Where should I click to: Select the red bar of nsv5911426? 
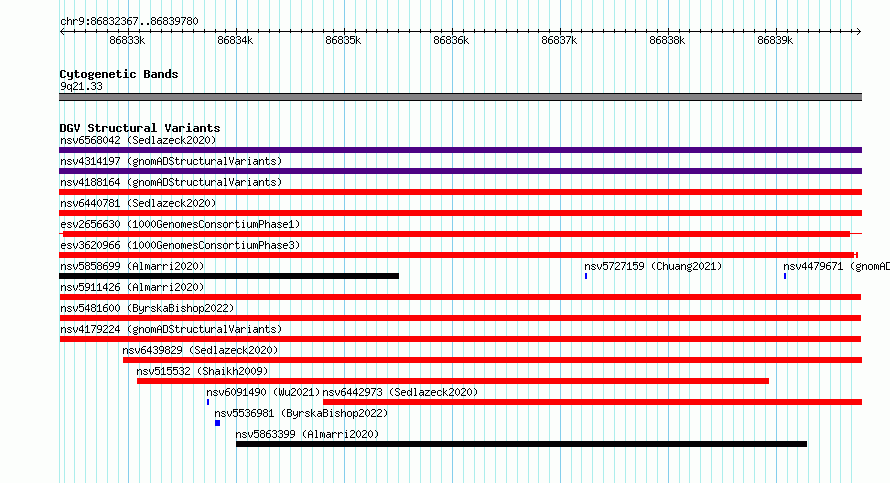(460, 297)
